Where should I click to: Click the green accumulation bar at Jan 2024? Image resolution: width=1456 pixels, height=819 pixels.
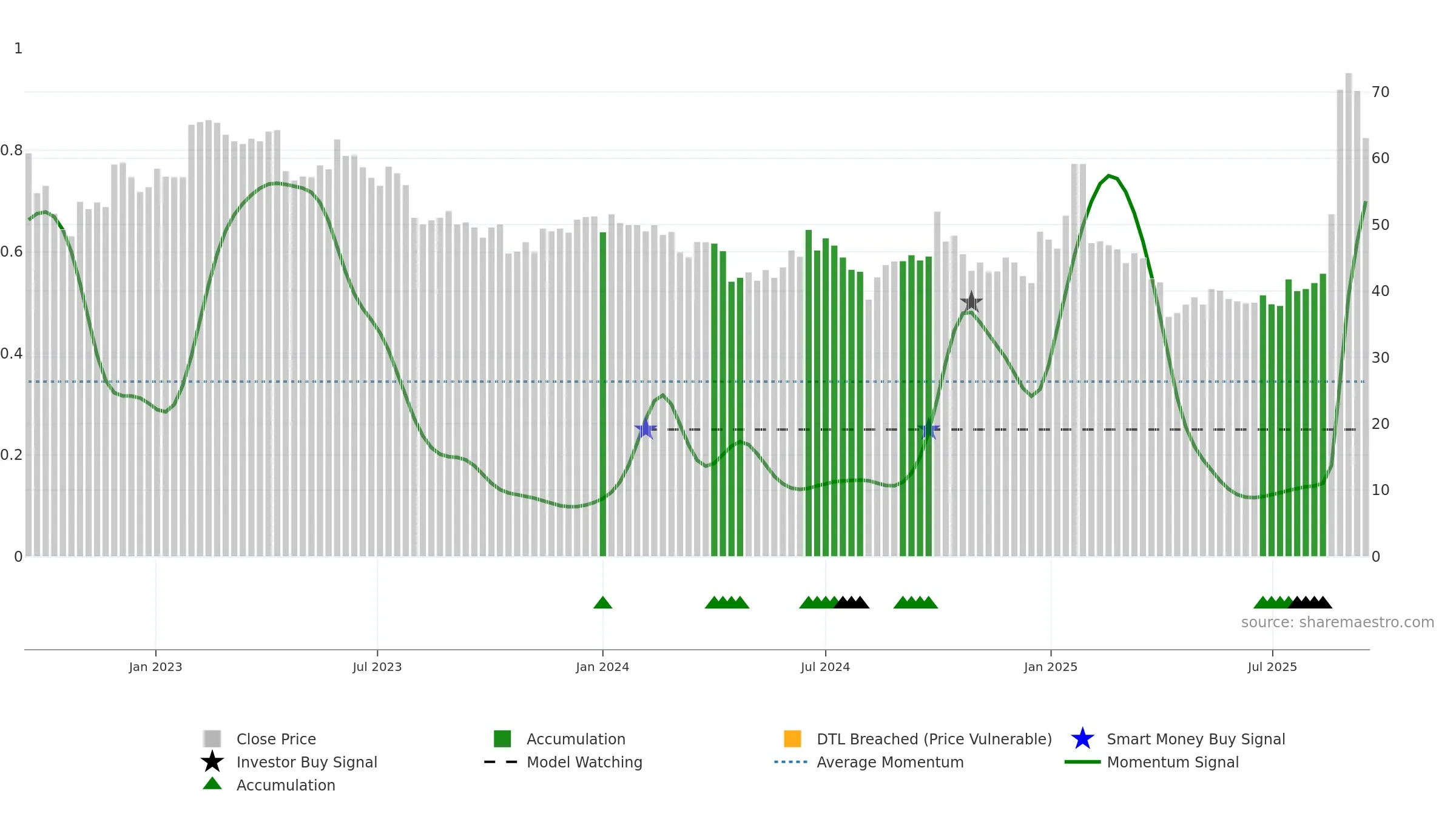coord(603,394)
